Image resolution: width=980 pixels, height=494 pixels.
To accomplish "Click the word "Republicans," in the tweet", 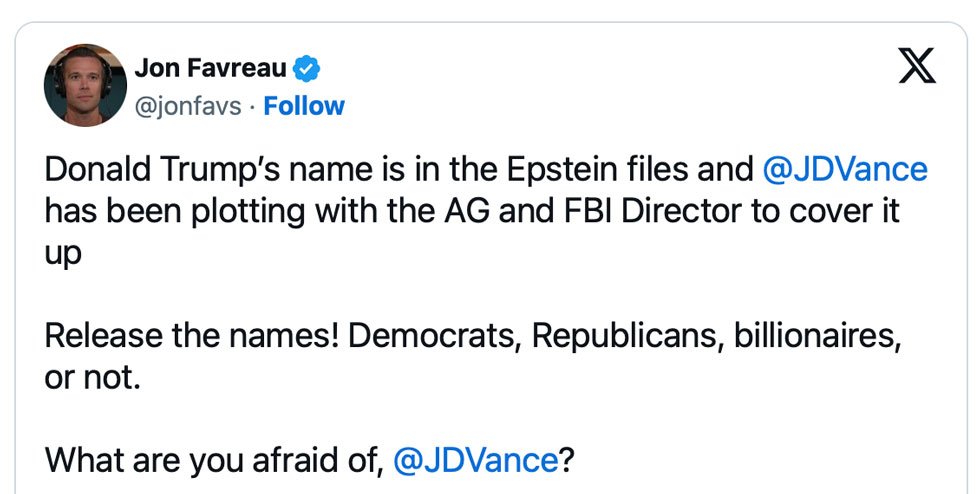I will 627,336.
